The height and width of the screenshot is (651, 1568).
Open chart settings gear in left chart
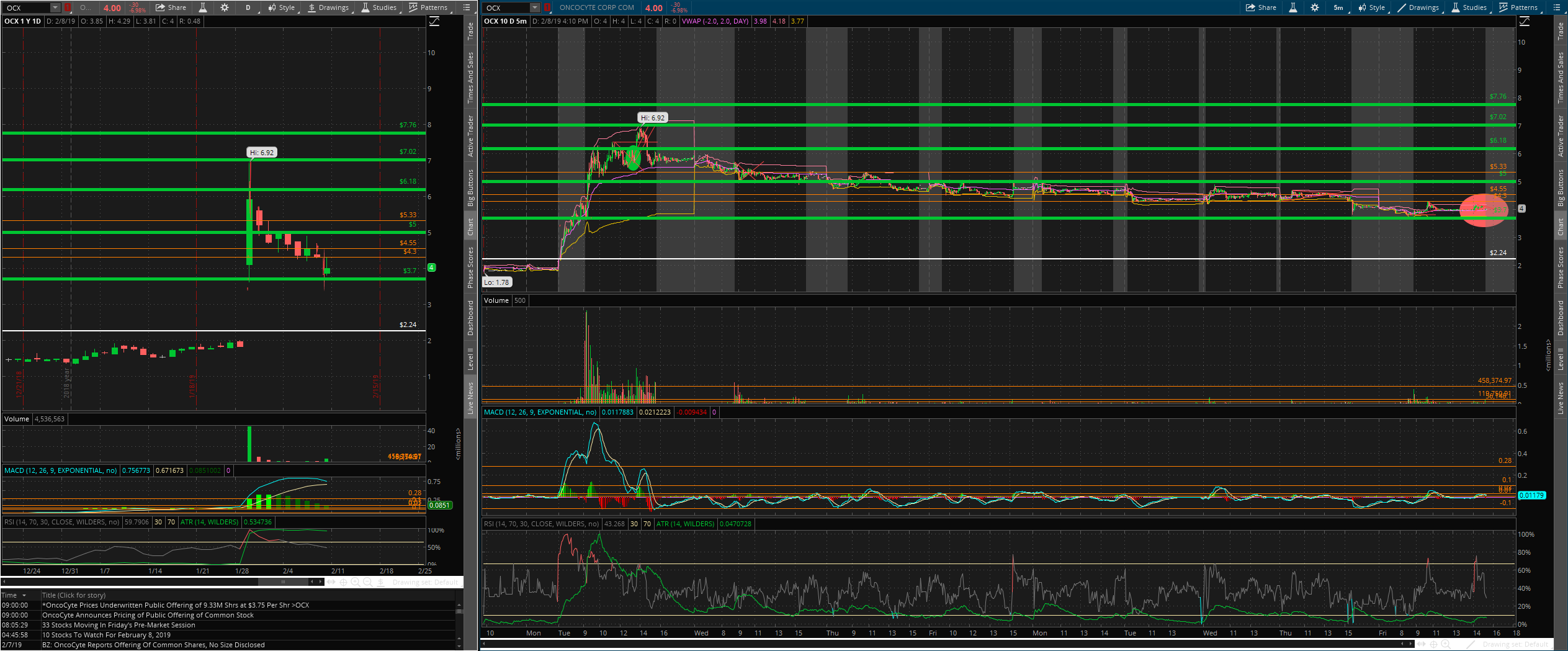225,7
